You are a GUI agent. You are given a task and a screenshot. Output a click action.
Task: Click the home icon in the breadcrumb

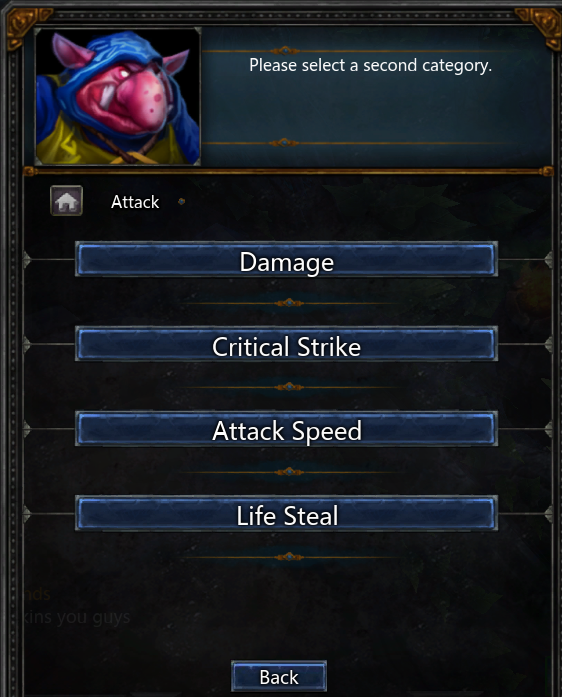pyautogui.click(x=66, y=201)
